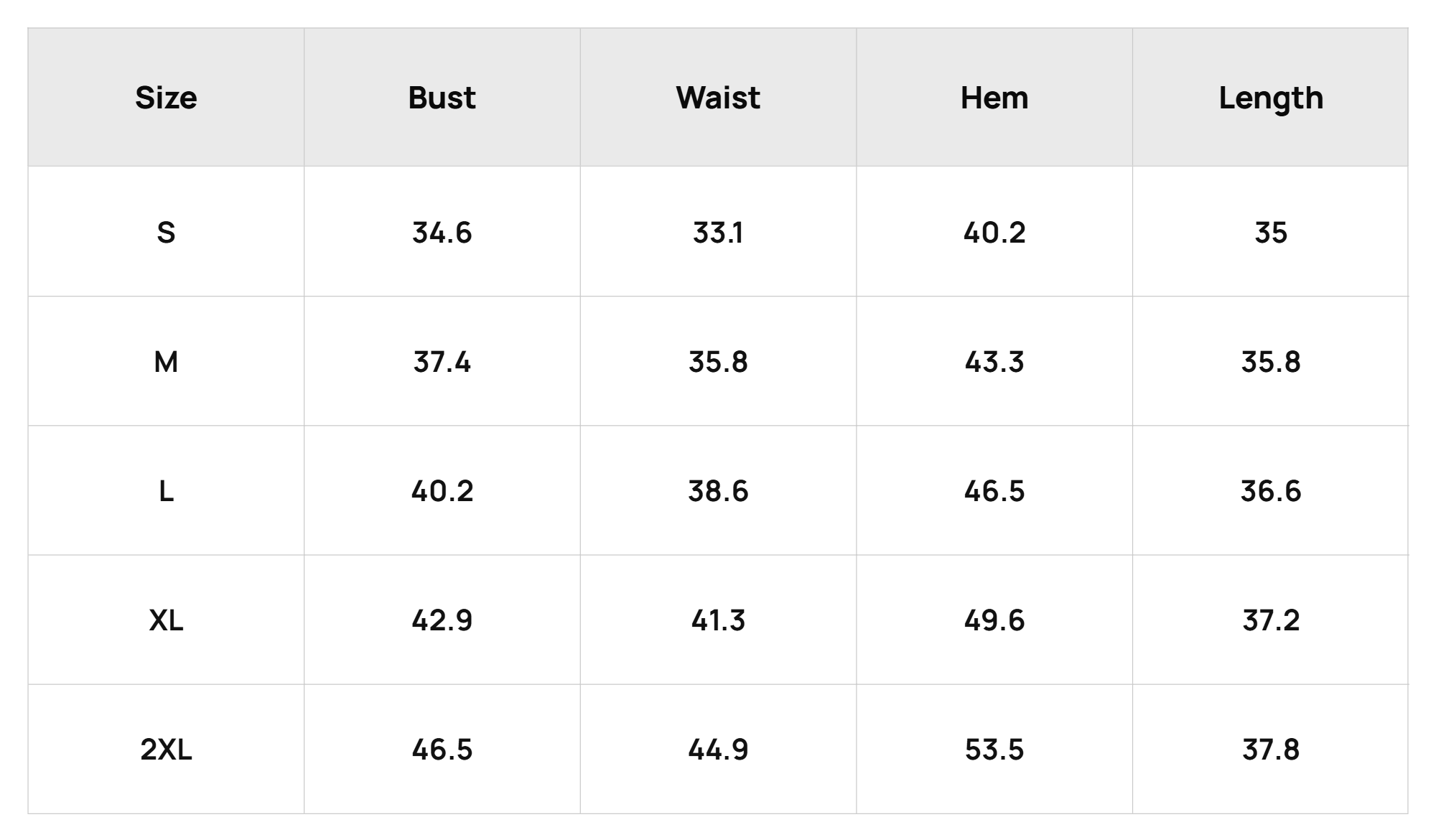Image resolution: width=1436 pixels, height=840 pixels.
Task: Click waist value 38.6 in L row
Action: pos(718,491)
